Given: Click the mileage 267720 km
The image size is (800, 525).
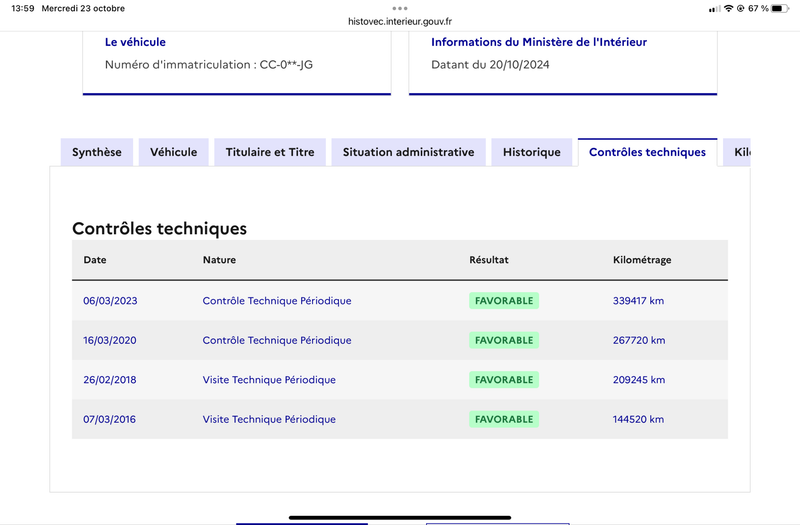Looking at the screenshot, I should (639, 340).
